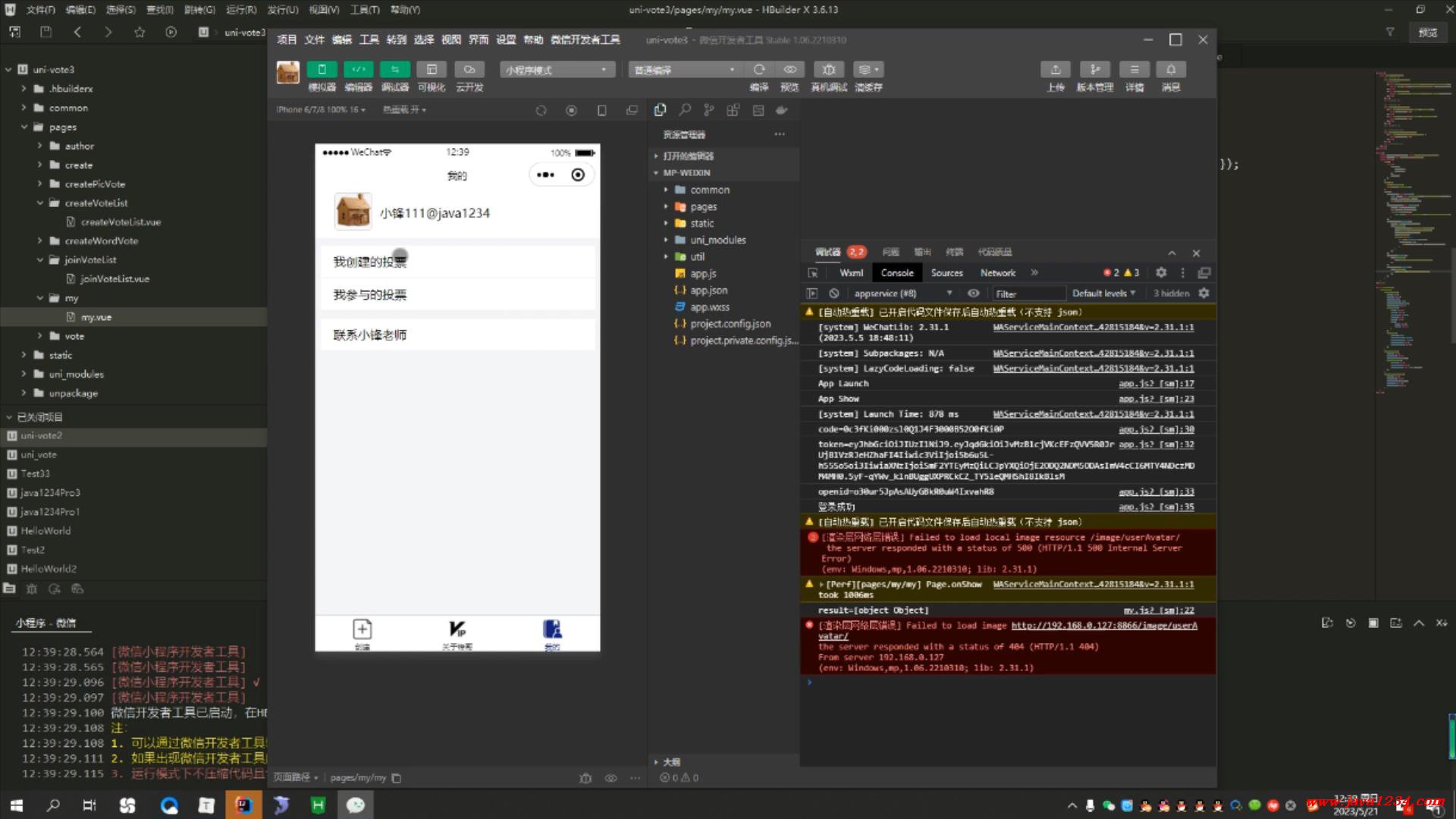The image size is (1456, 819).
Task: Toggle the 可视化 visualization button
Action: click(x=431, y=70)
